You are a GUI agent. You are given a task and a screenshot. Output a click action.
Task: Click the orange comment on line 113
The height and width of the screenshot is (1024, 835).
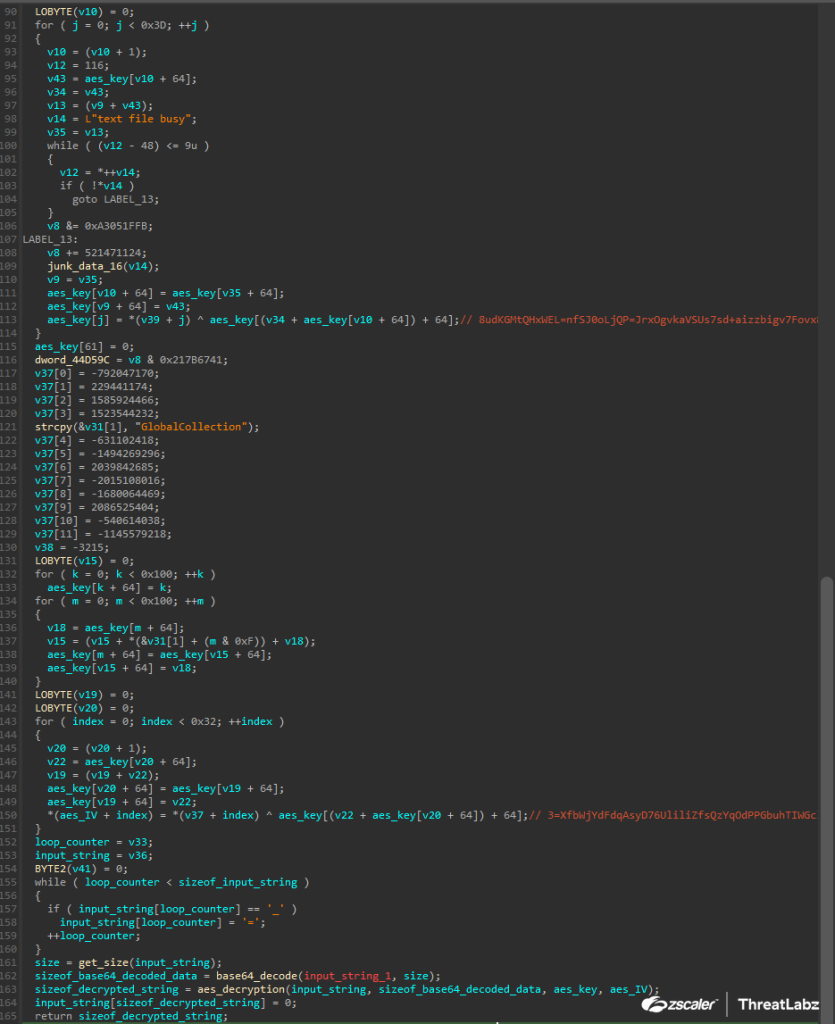[x=640, y=319]
